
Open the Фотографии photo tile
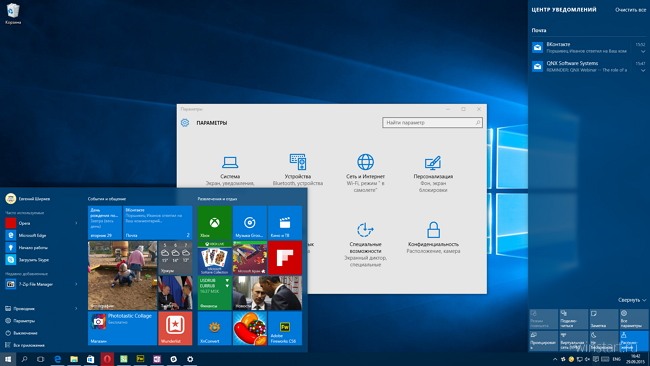click(122, 276)
